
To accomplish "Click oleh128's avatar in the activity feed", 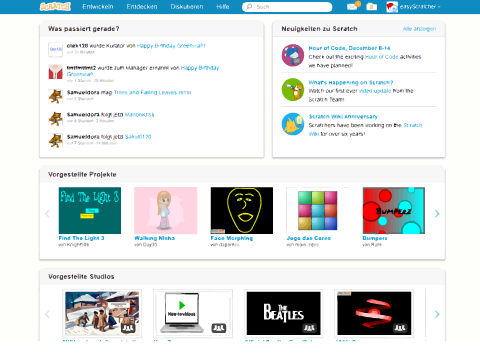I will (x=55, y=49).
